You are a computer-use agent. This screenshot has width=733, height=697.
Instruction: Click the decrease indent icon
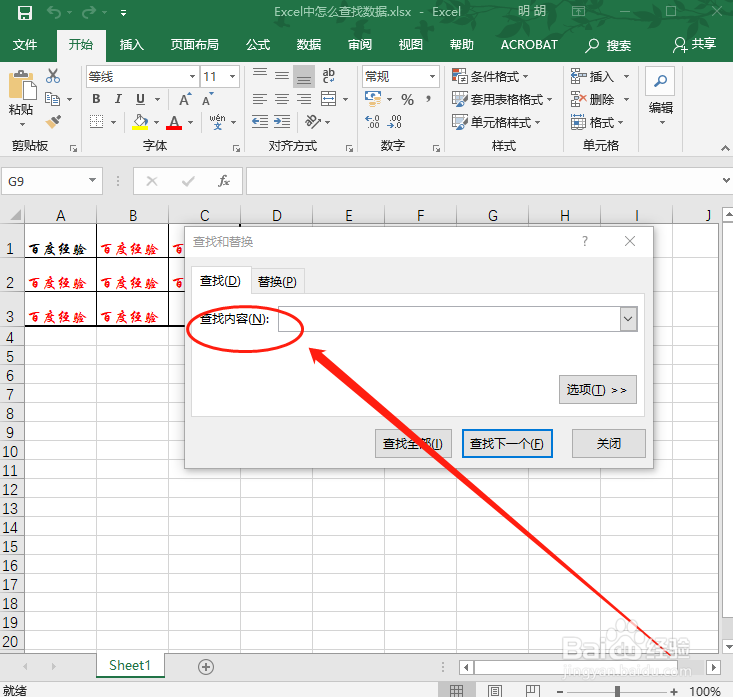(260, 122)
